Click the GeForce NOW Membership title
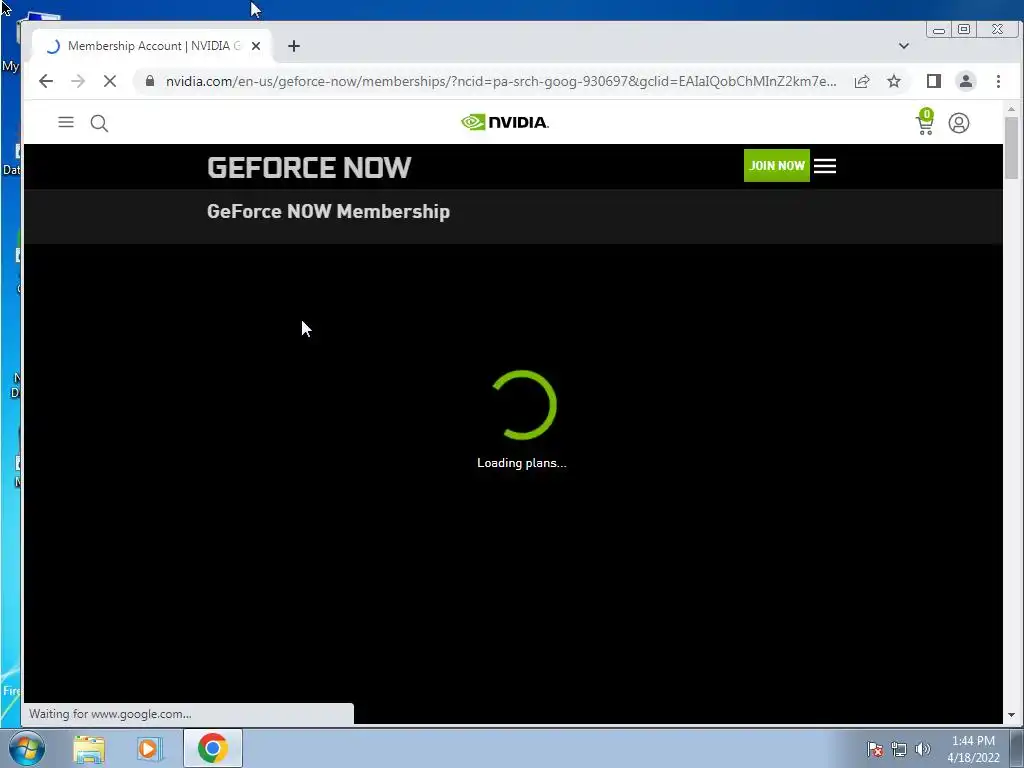Image resolution: width=1024 pixels, height=768 pixels. [x=328, y=212]
